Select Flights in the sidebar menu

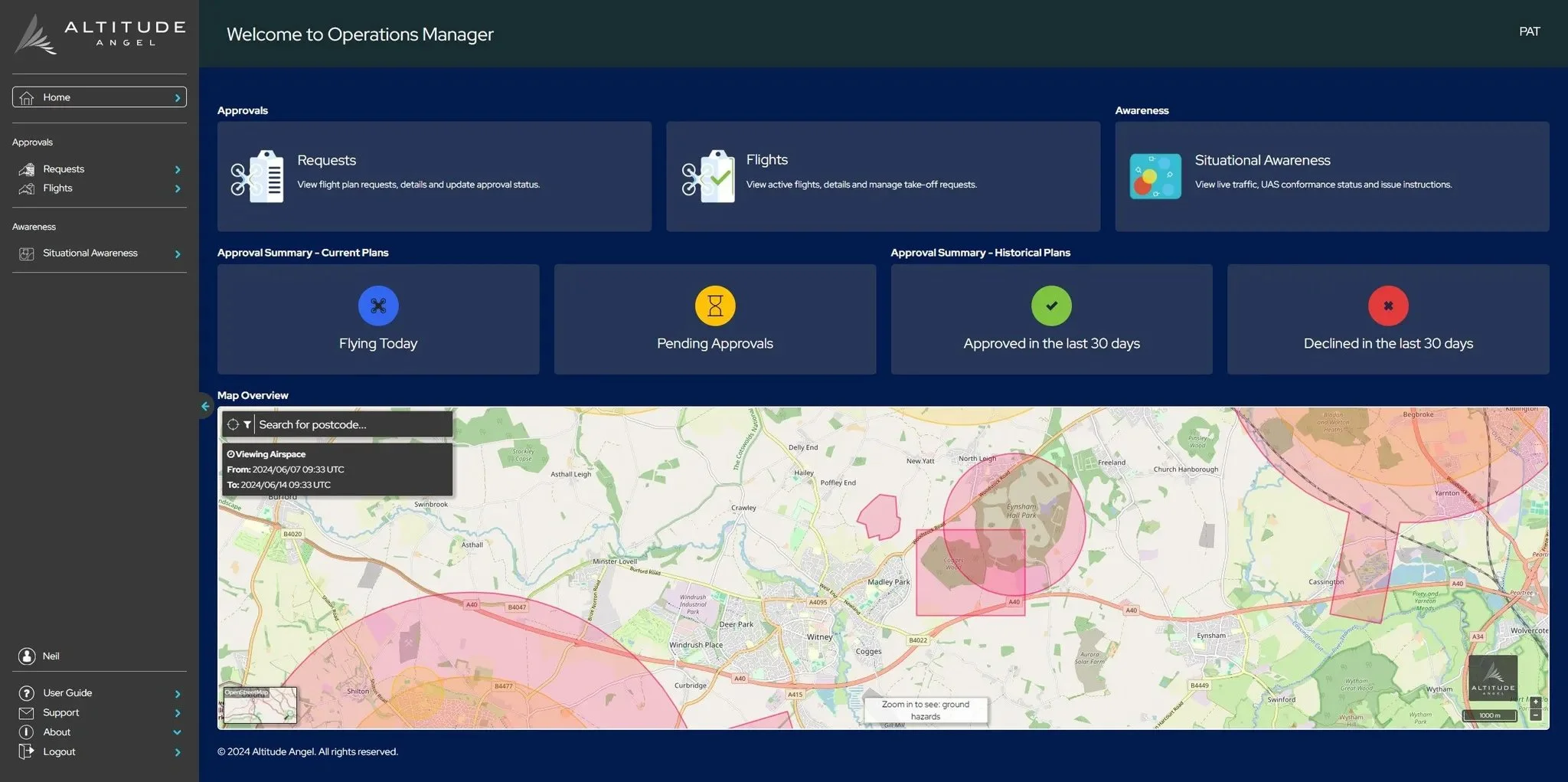click(x=100, y=188)
